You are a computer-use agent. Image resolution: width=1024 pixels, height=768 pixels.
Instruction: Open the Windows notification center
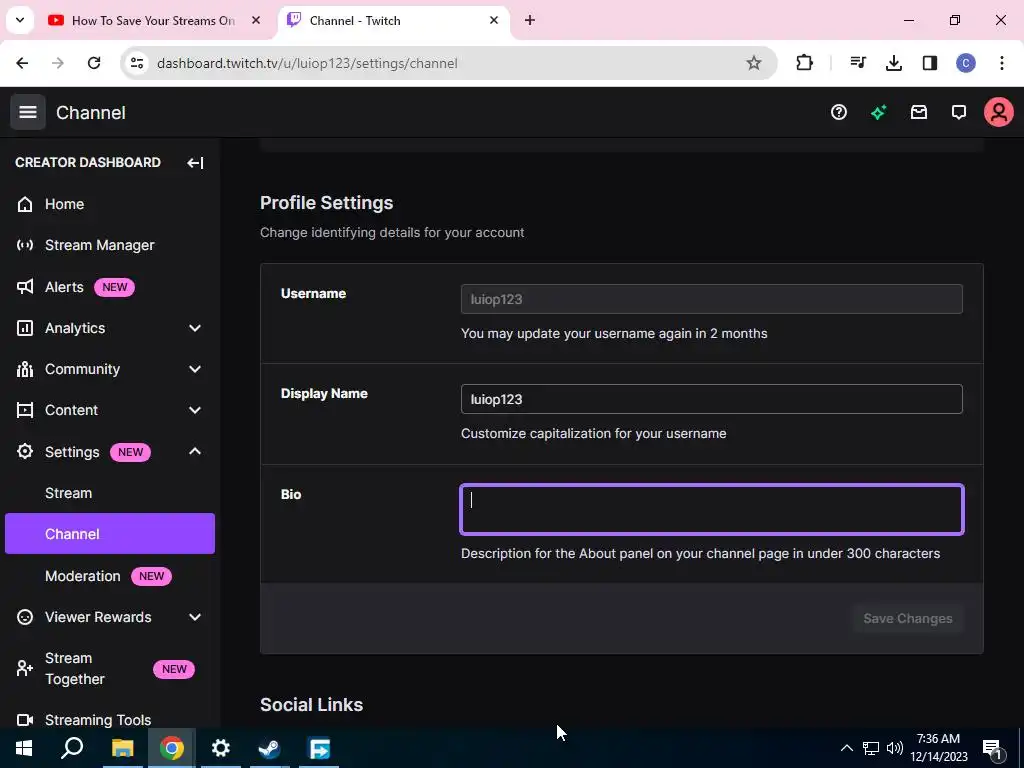pos(993,749)
